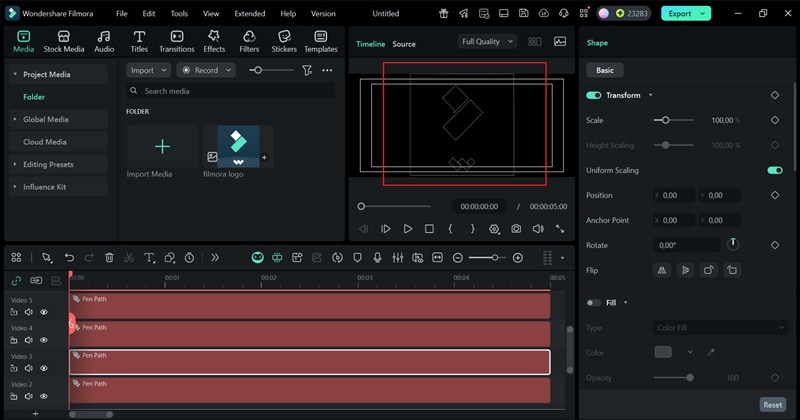Hide the Video 2 track
Screen dimensions: 800x420
point(44,396)
